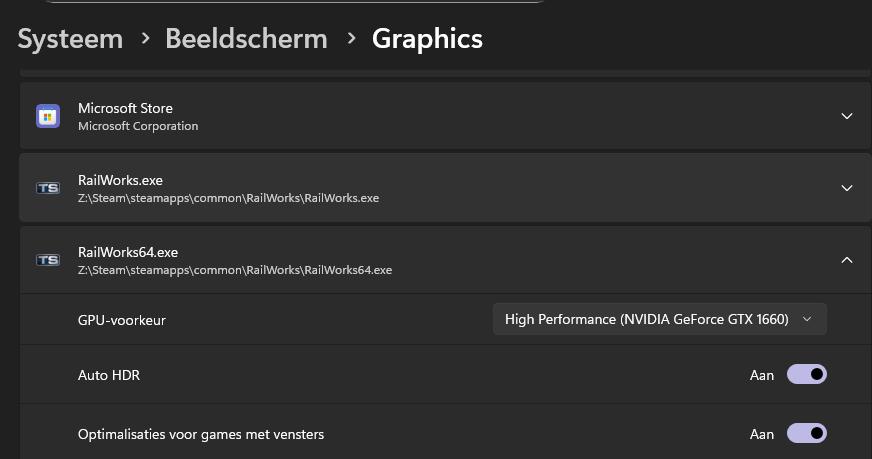Expand the Microsoft Store entry chevron

[846, 116]
